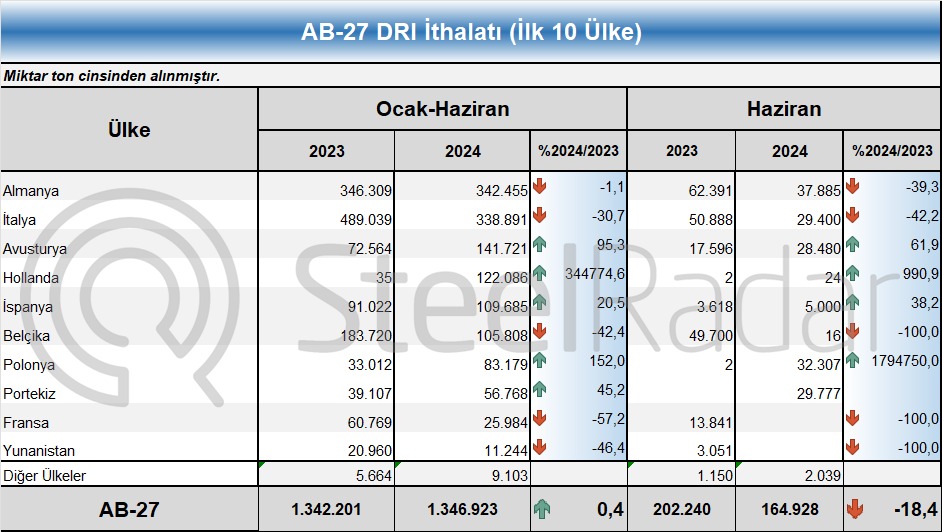Select the Hollanda row label
Viewport: 942px width, 532px height.
(31, 278)
